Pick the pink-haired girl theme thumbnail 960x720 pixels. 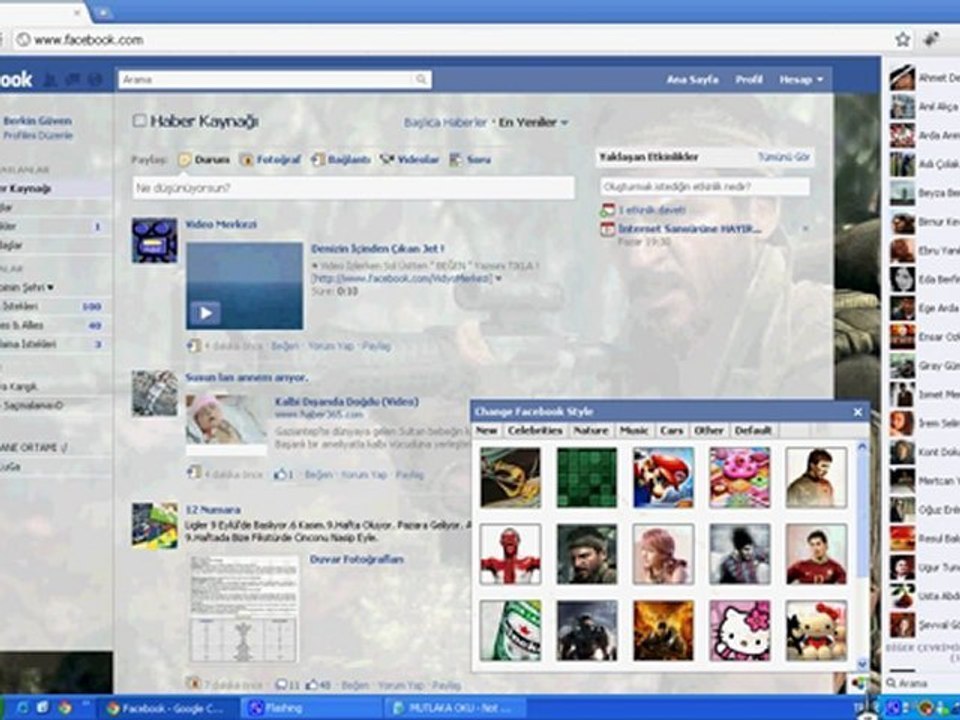[663, 554]
